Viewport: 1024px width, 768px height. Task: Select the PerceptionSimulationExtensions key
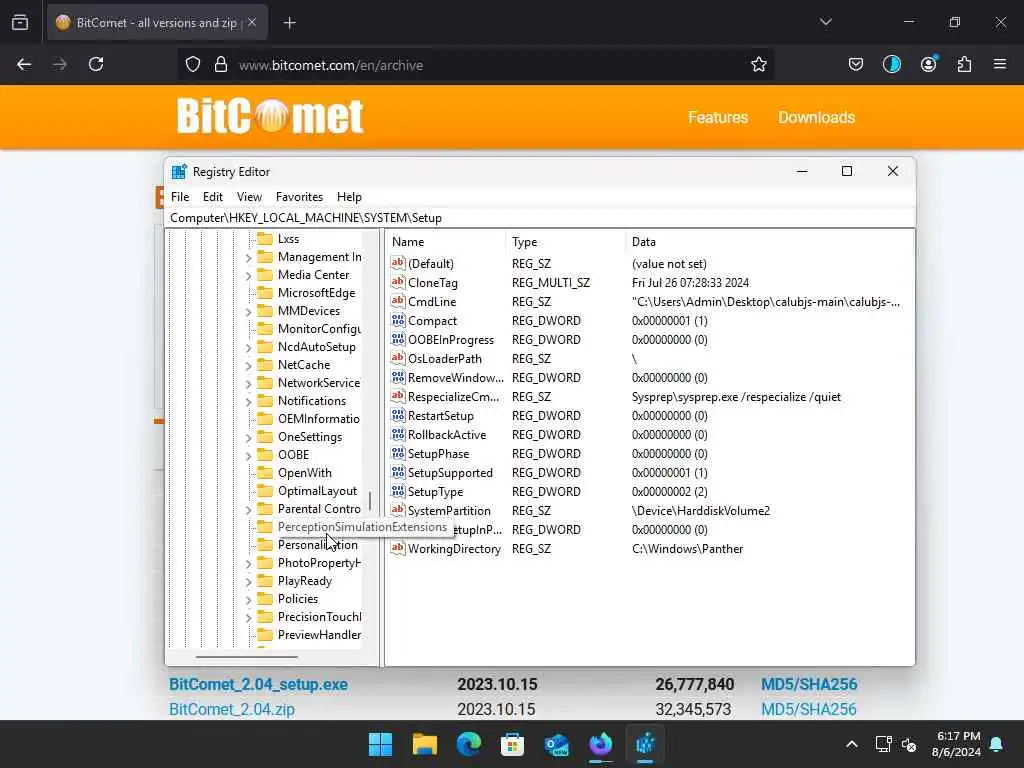[362, 526]
